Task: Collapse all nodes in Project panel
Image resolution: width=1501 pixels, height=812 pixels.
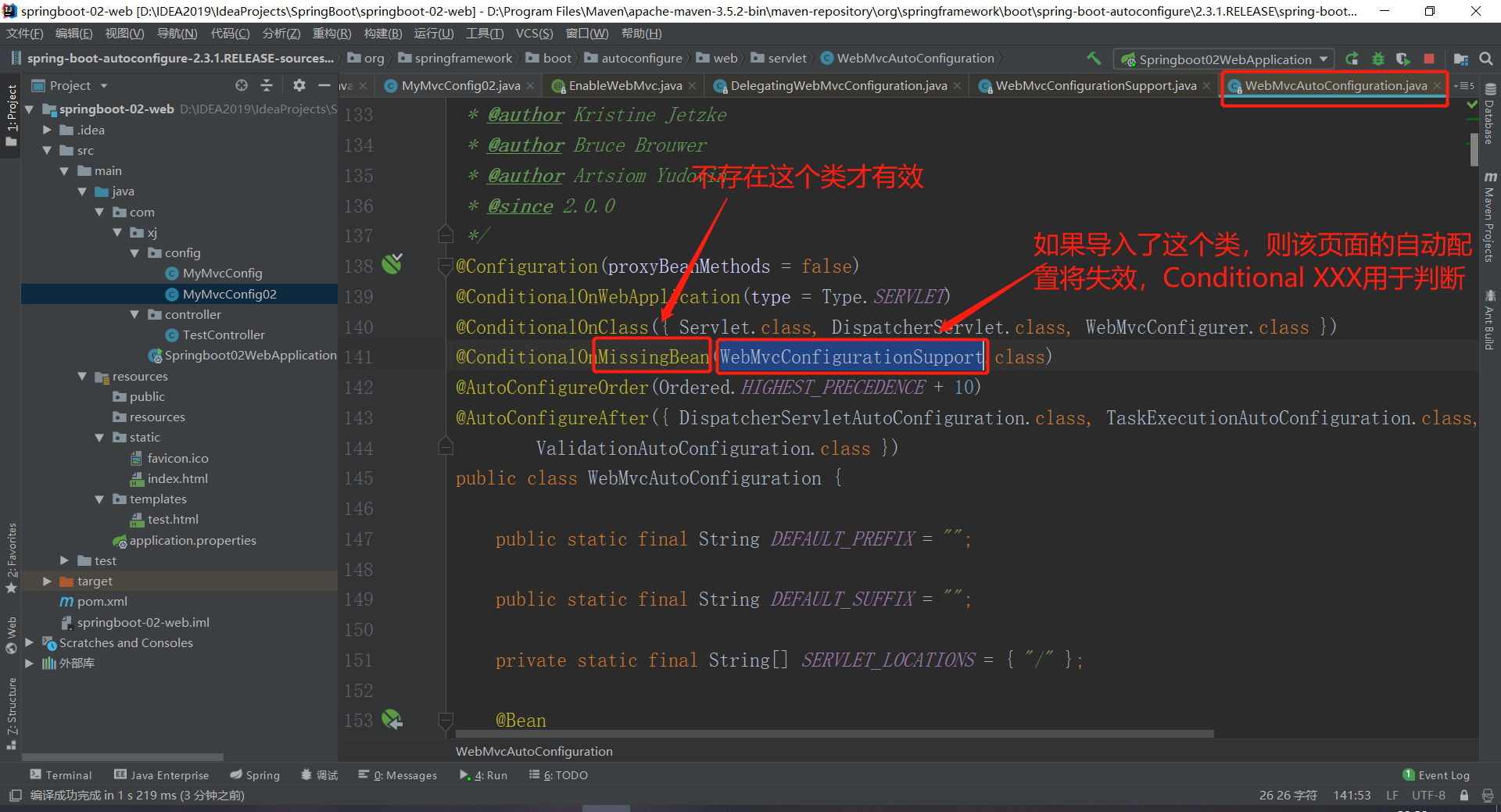Action: click(267, 85)
